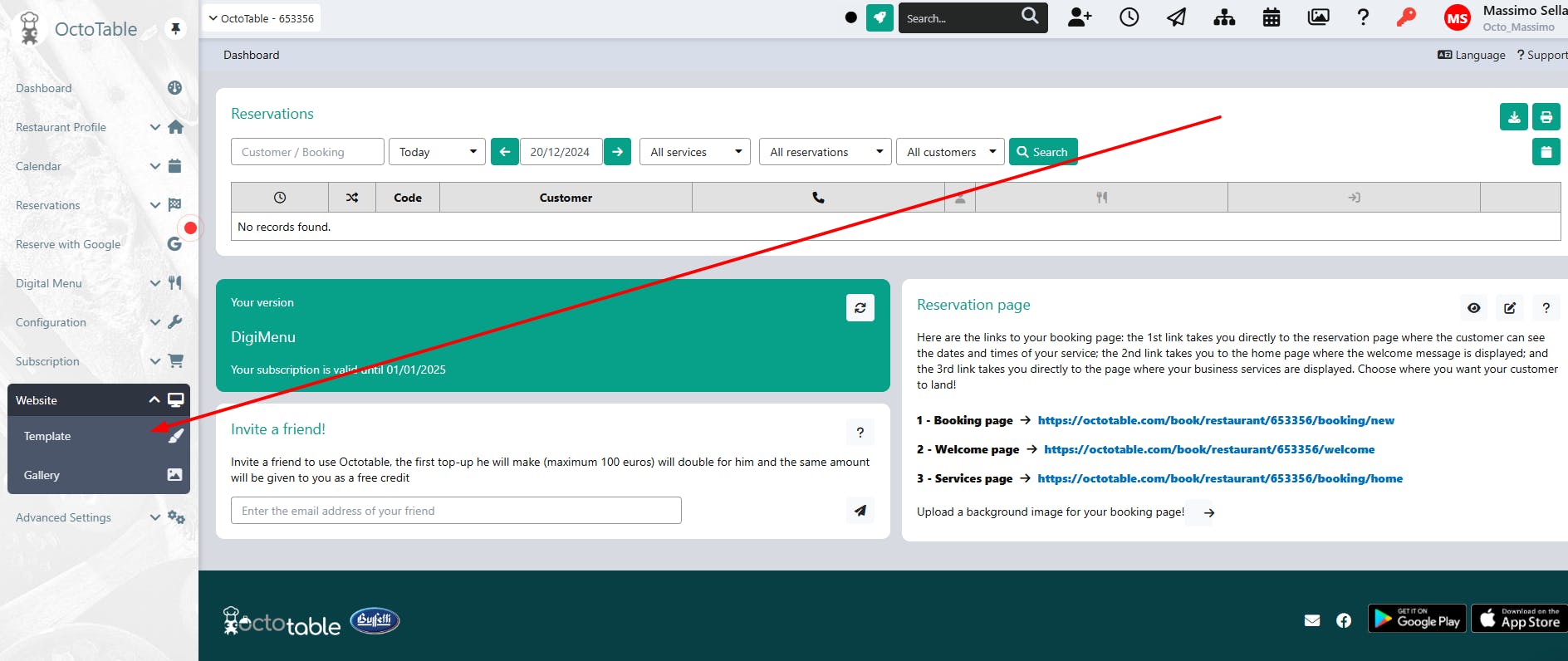Click the Code column header
This screenshot has height=661, width=1568.
coord(408,198)
